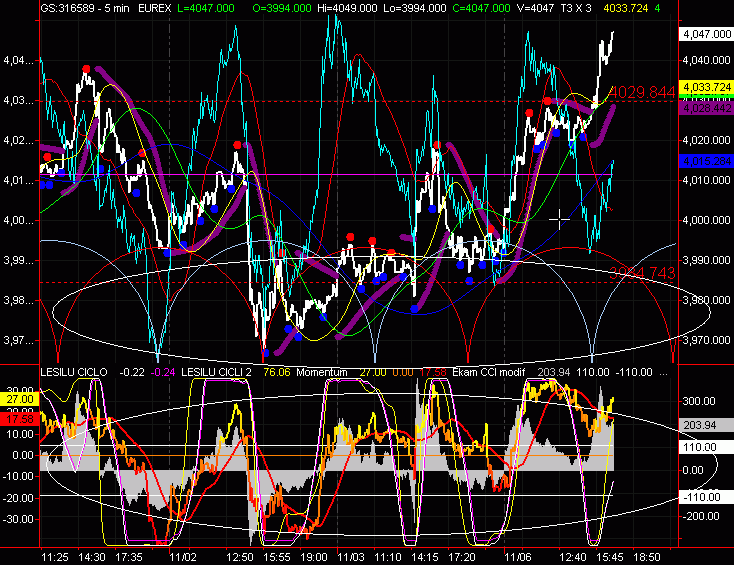The height and width of the screenshot is (565, 734).
Task: Click the Lo=3994.000 low value
Action: point(414,8)
